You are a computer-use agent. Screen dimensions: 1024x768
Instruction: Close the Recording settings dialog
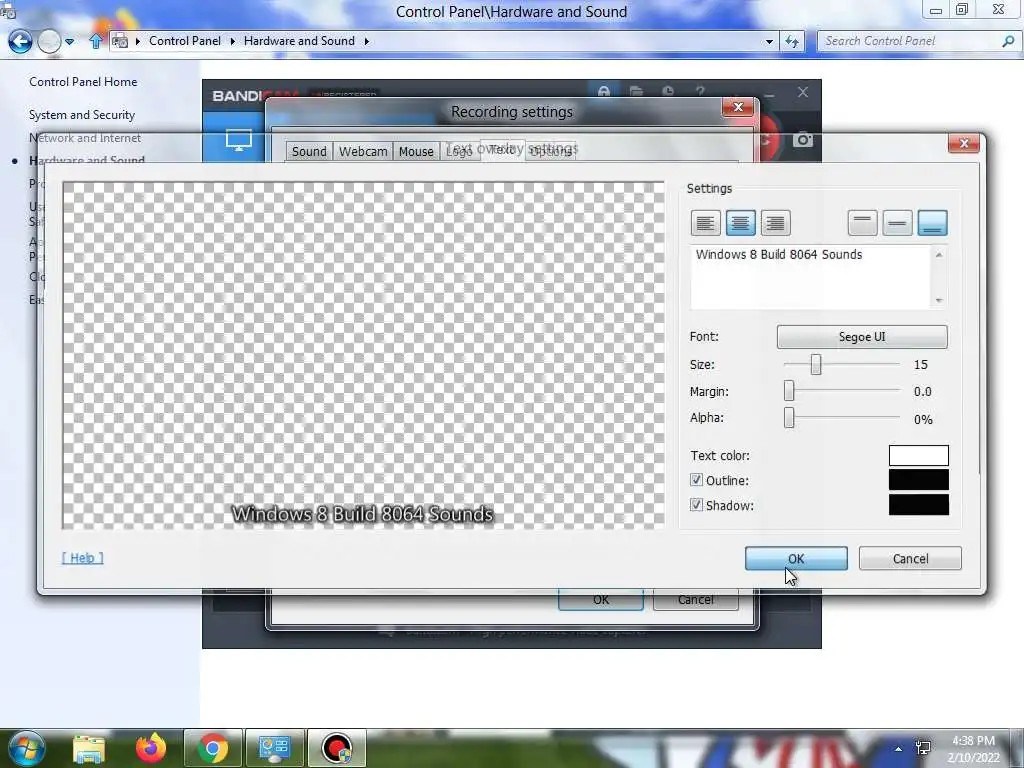point(738,107)
